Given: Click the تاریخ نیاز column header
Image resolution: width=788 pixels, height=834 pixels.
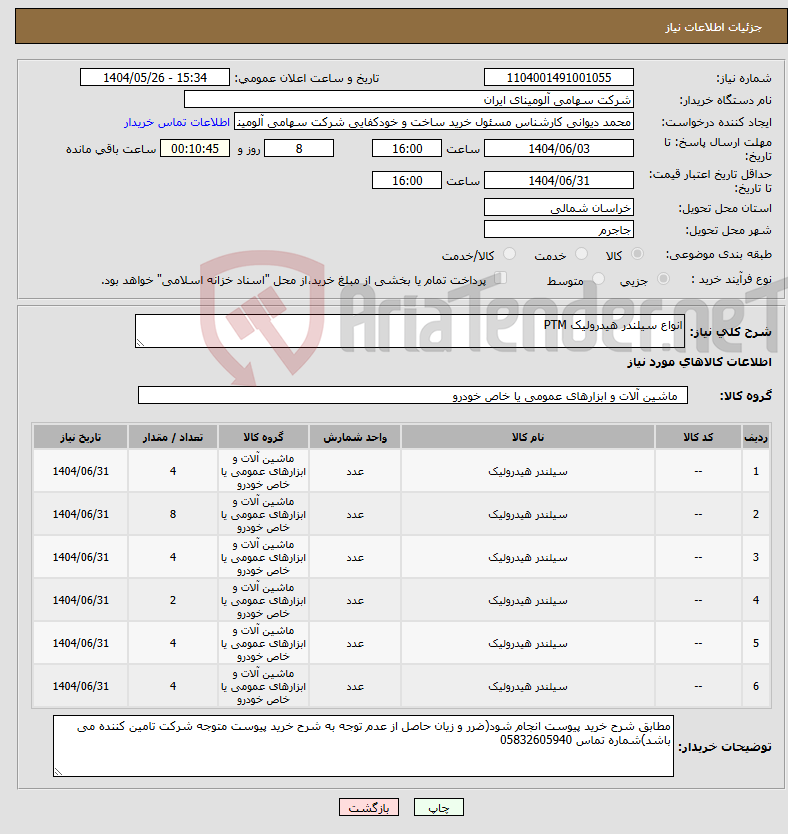Looking at the screenshot, I should (80, 437).
